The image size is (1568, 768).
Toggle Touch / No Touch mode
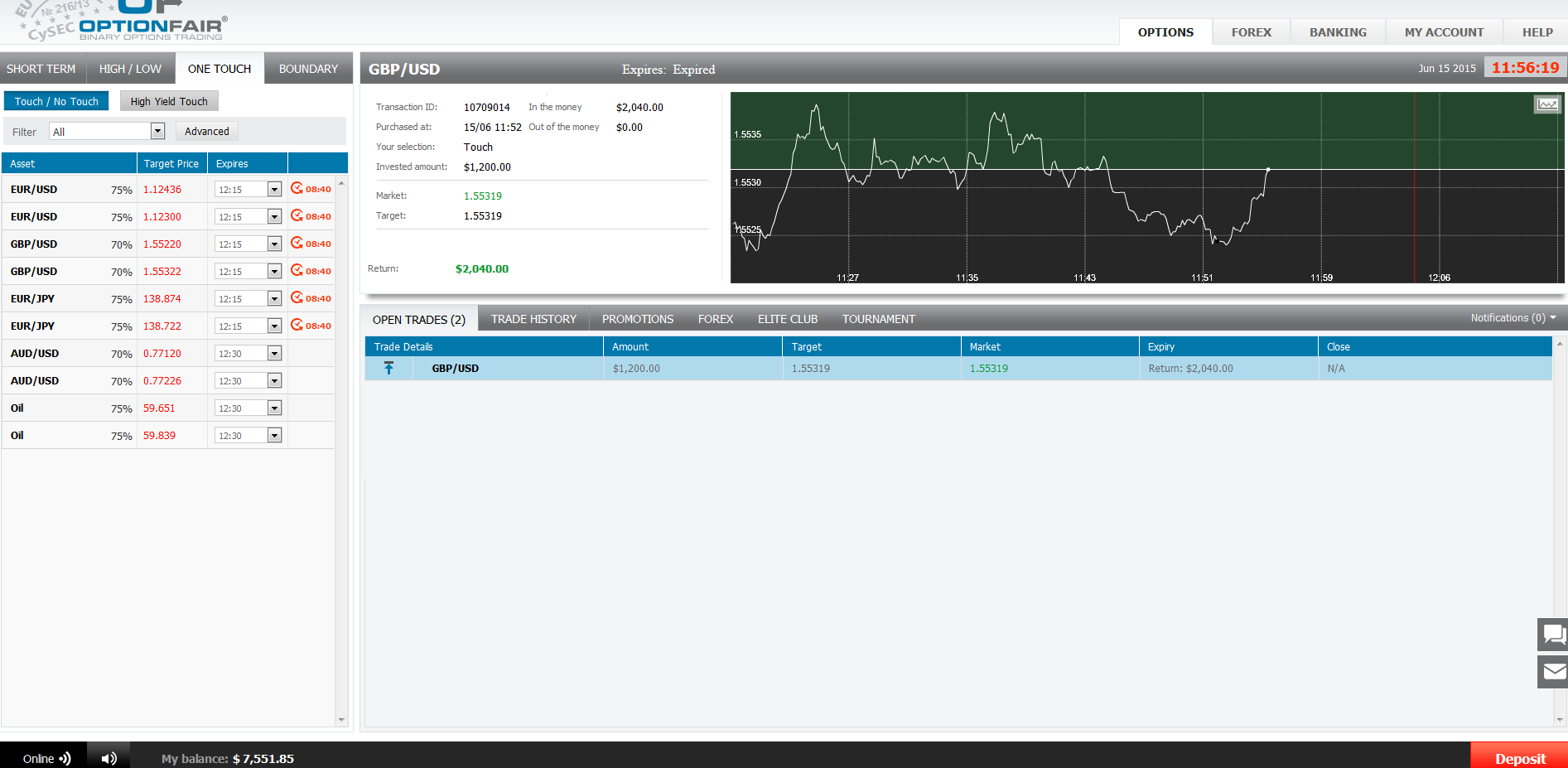tap(56, 101)
